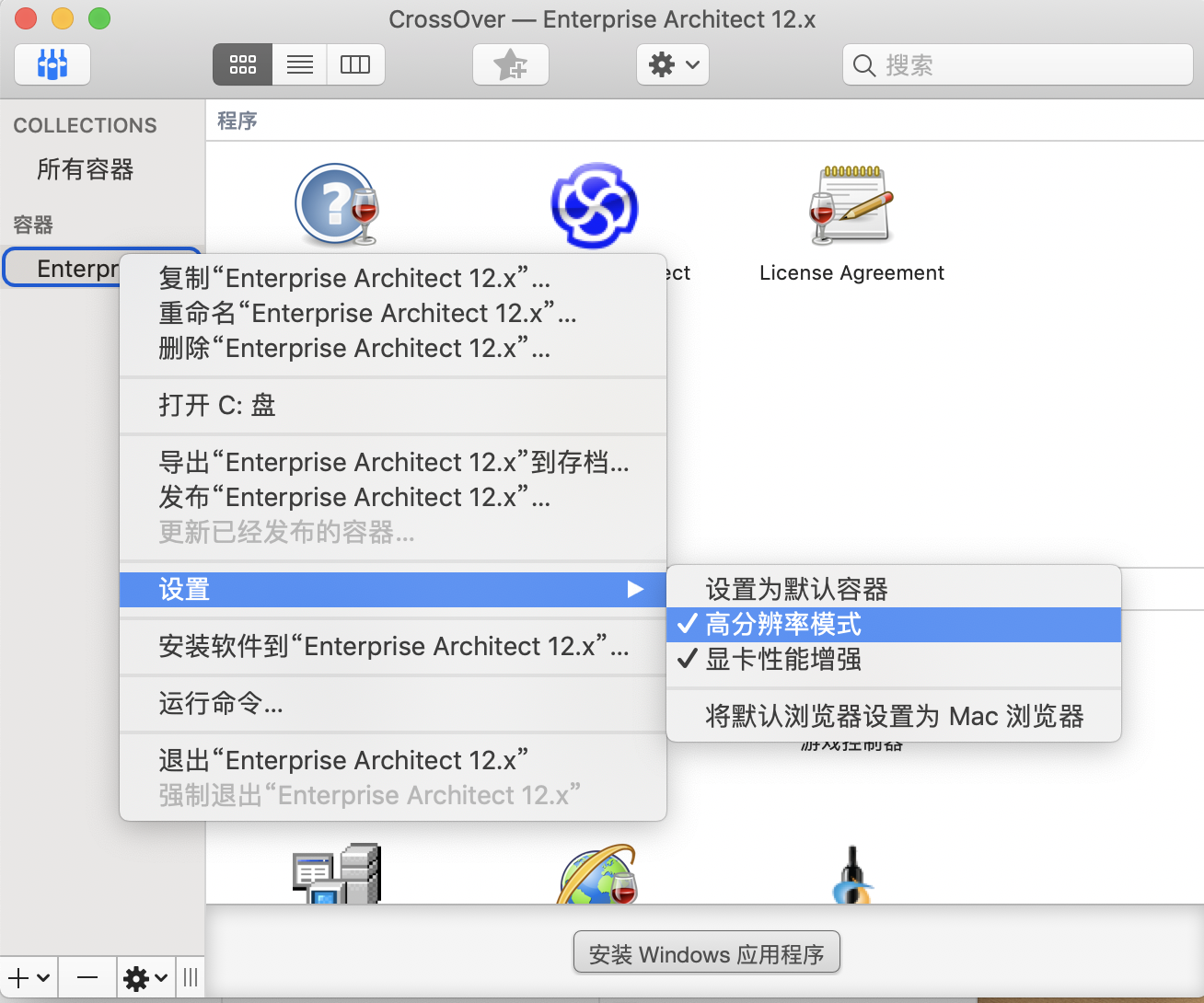Click the add-to-favorites star button
Screen dimensions: 1204x1003
(x=511, y=64)
